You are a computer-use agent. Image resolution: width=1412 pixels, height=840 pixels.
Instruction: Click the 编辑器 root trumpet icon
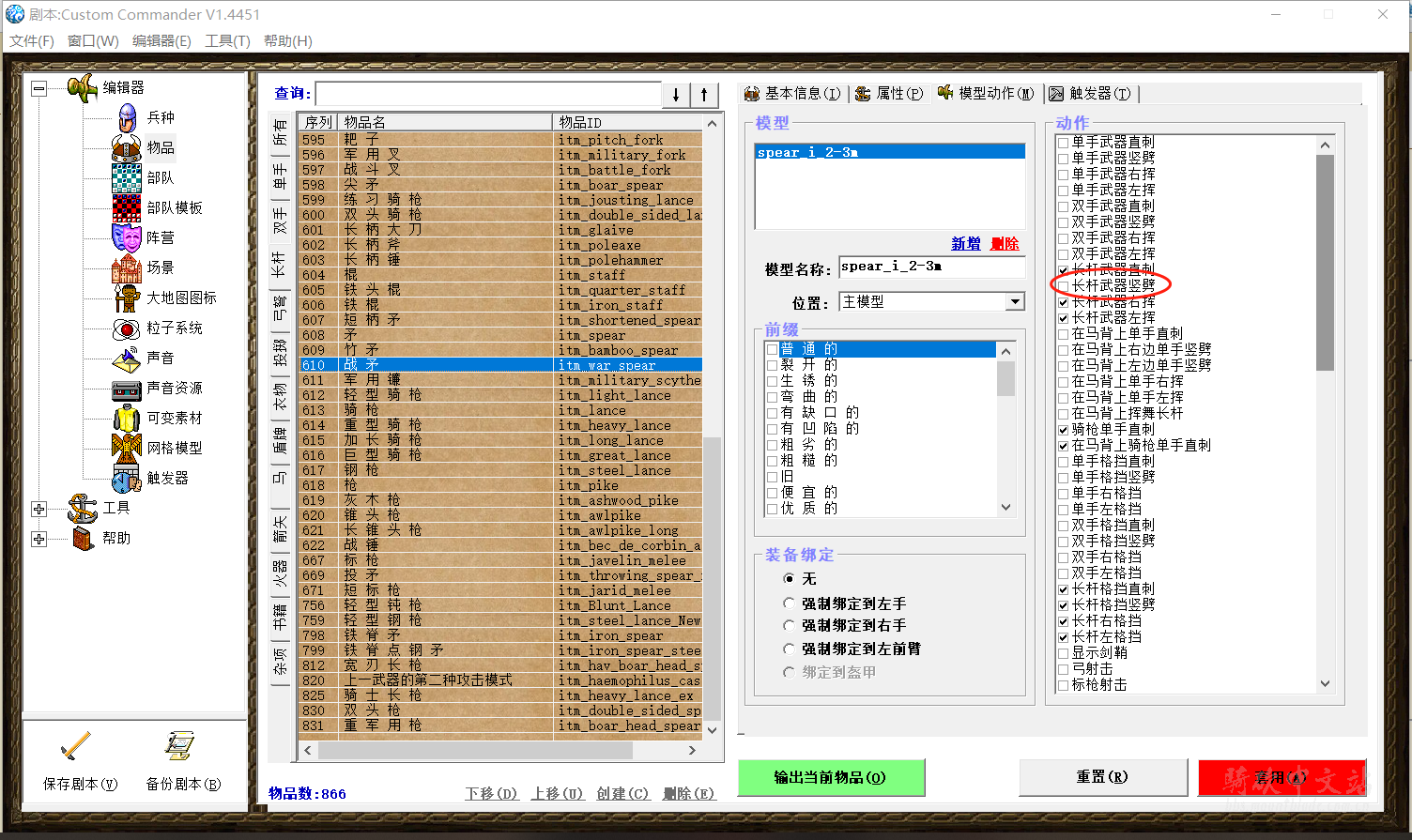tap(83, 87)
